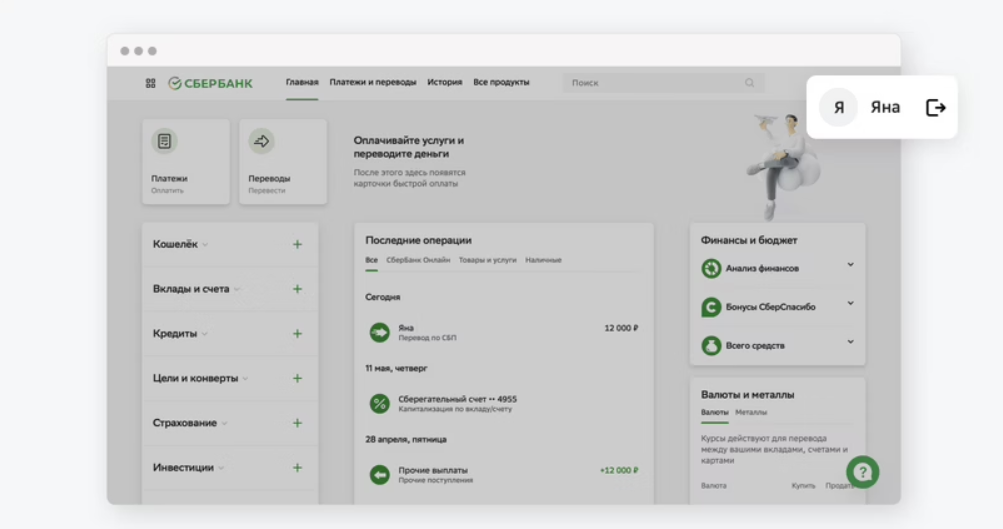Viewport: 1003px width, 529px height.
Task: Click the Бонусы СберСпасибо icon
Action: pos(711,307)
